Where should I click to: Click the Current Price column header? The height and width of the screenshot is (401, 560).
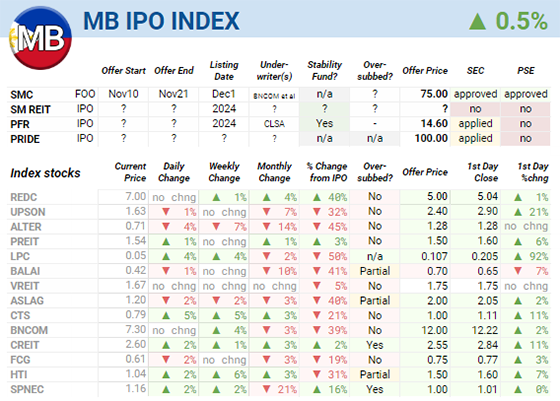(130, 172)
